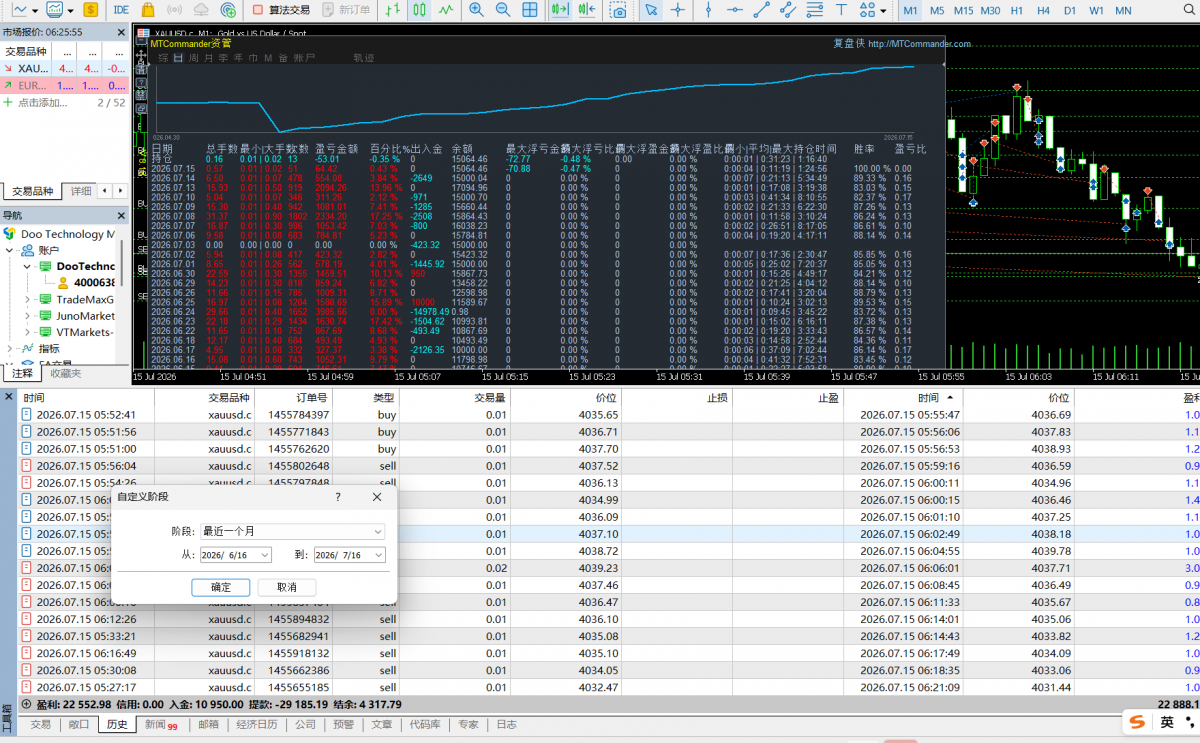The height and width of the screenshot is (743, 1200).
Task: Expand the 指标 indicators node
Action: (10, 348)
